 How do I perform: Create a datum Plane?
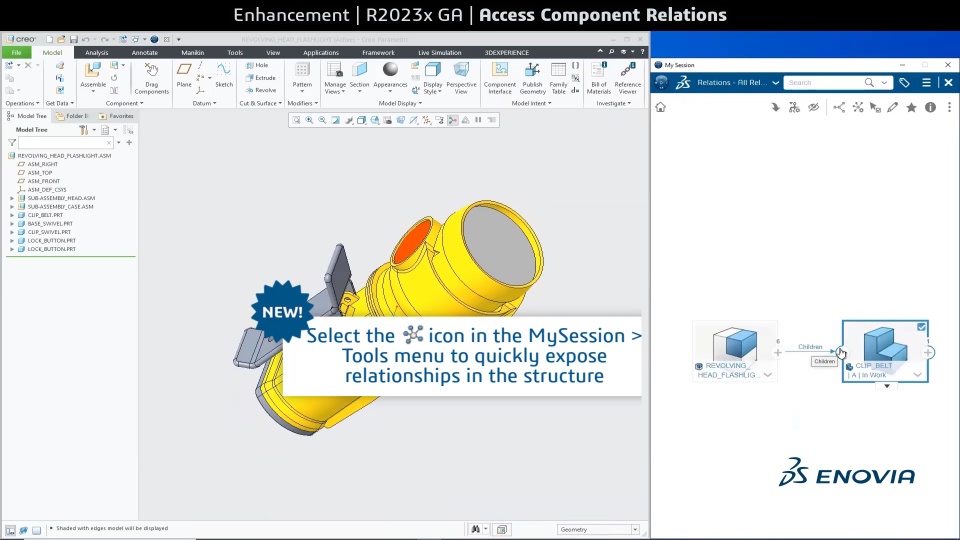tap(184, 75)
